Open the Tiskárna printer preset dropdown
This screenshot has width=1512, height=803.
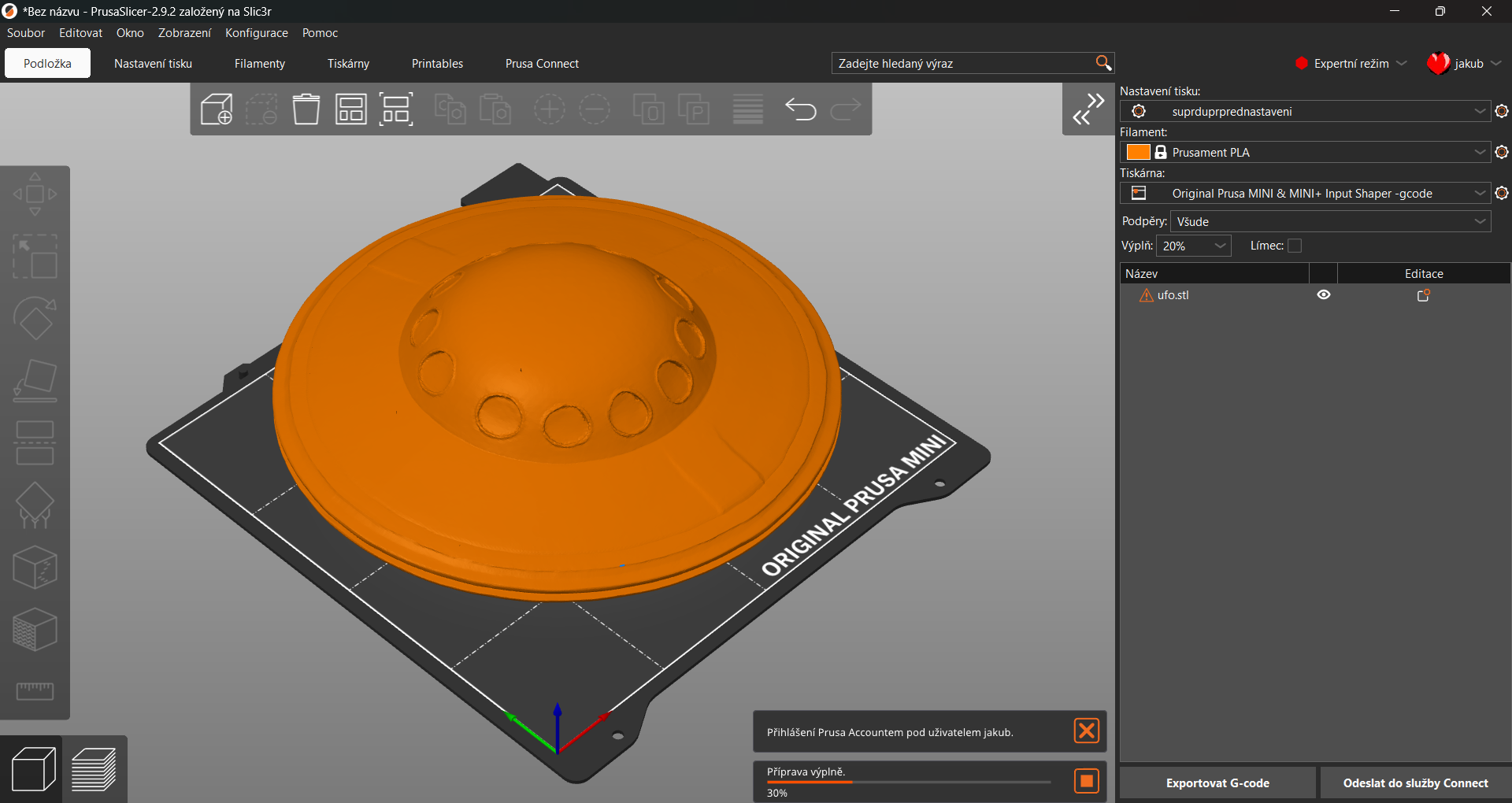coord(1305,193)
